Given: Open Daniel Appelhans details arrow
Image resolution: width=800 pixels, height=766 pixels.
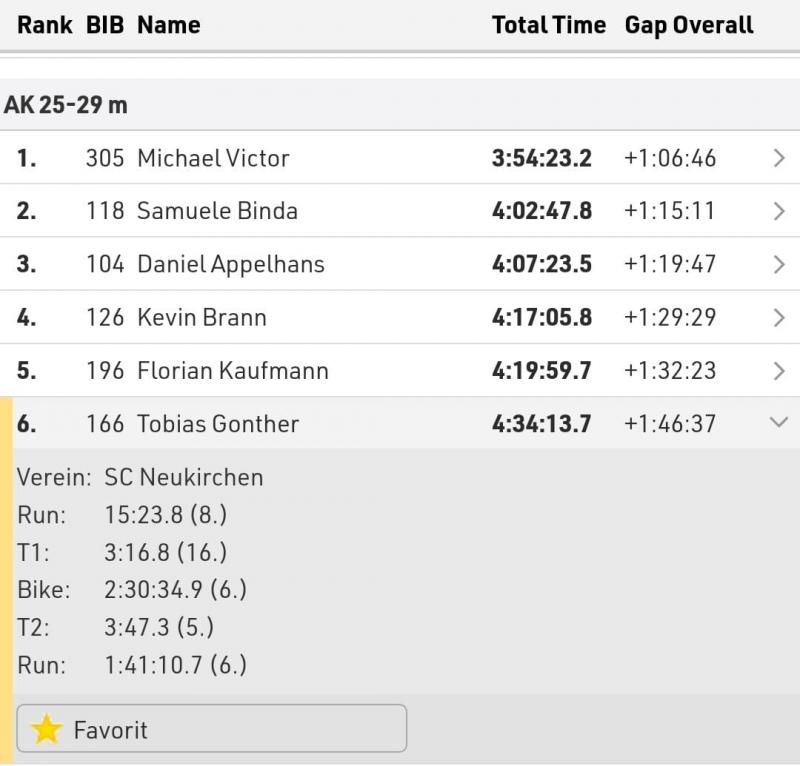Looking at the screenshot, I should 779,264.
